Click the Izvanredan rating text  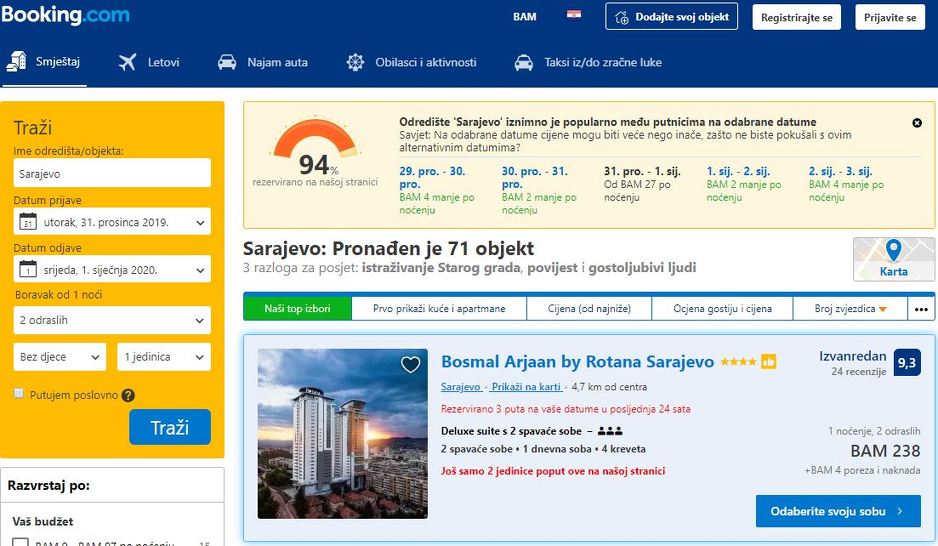click(x=852, y=356)
